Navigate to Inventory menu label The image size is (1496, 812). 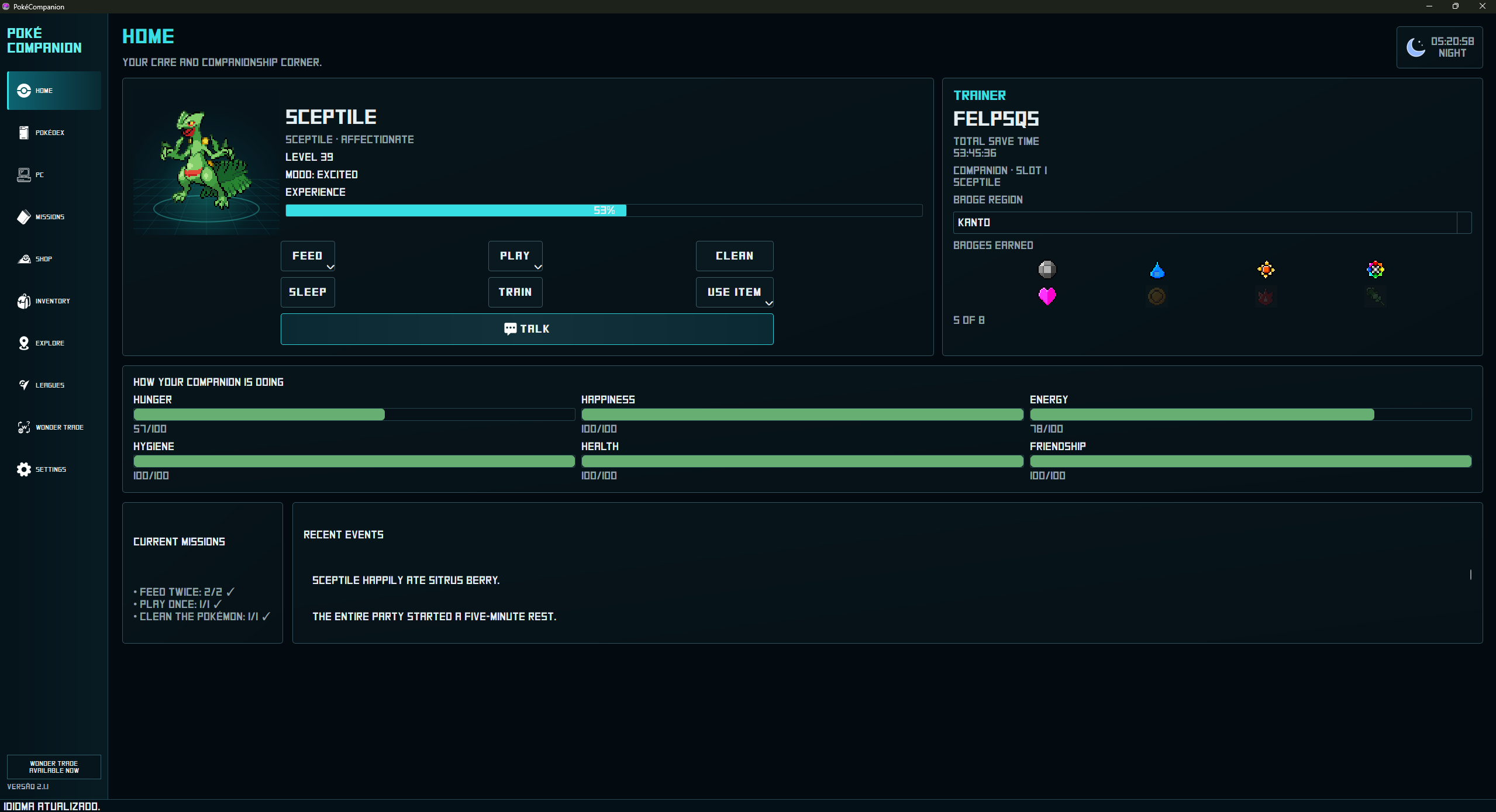[53, 301]
